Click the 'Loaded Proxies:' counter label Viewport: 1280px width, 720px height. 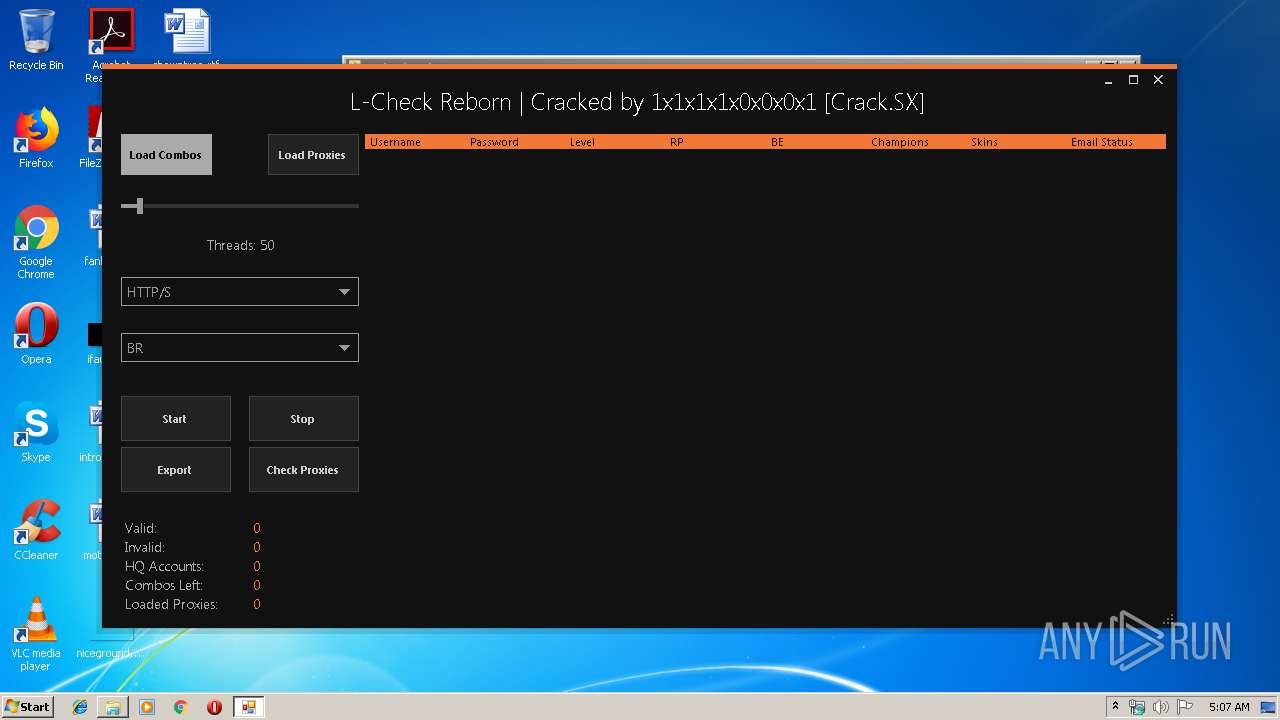pyautogui.click(x=171, y=604)
